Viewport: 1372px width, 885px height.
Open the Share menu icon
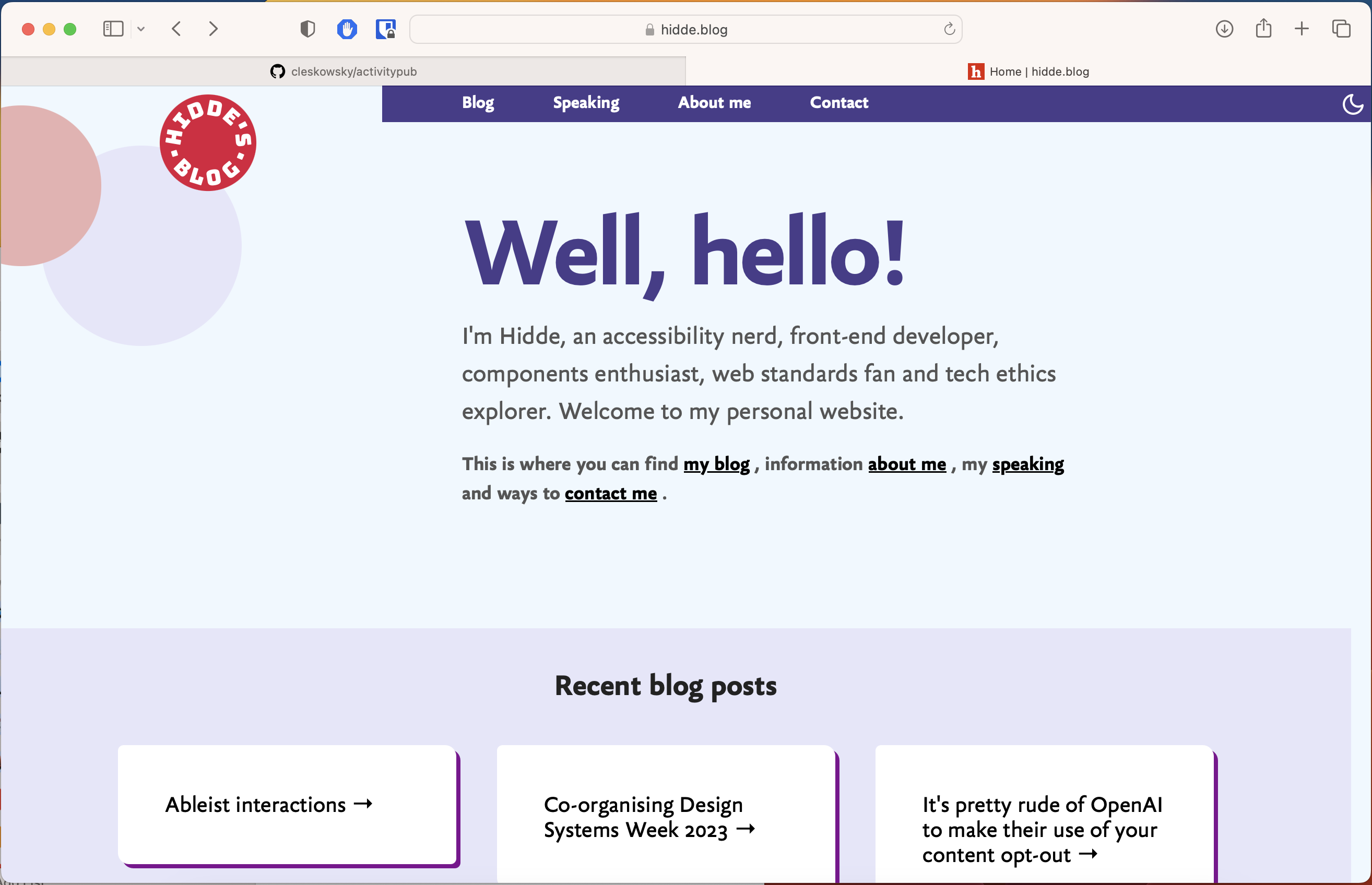[1263, 28]
